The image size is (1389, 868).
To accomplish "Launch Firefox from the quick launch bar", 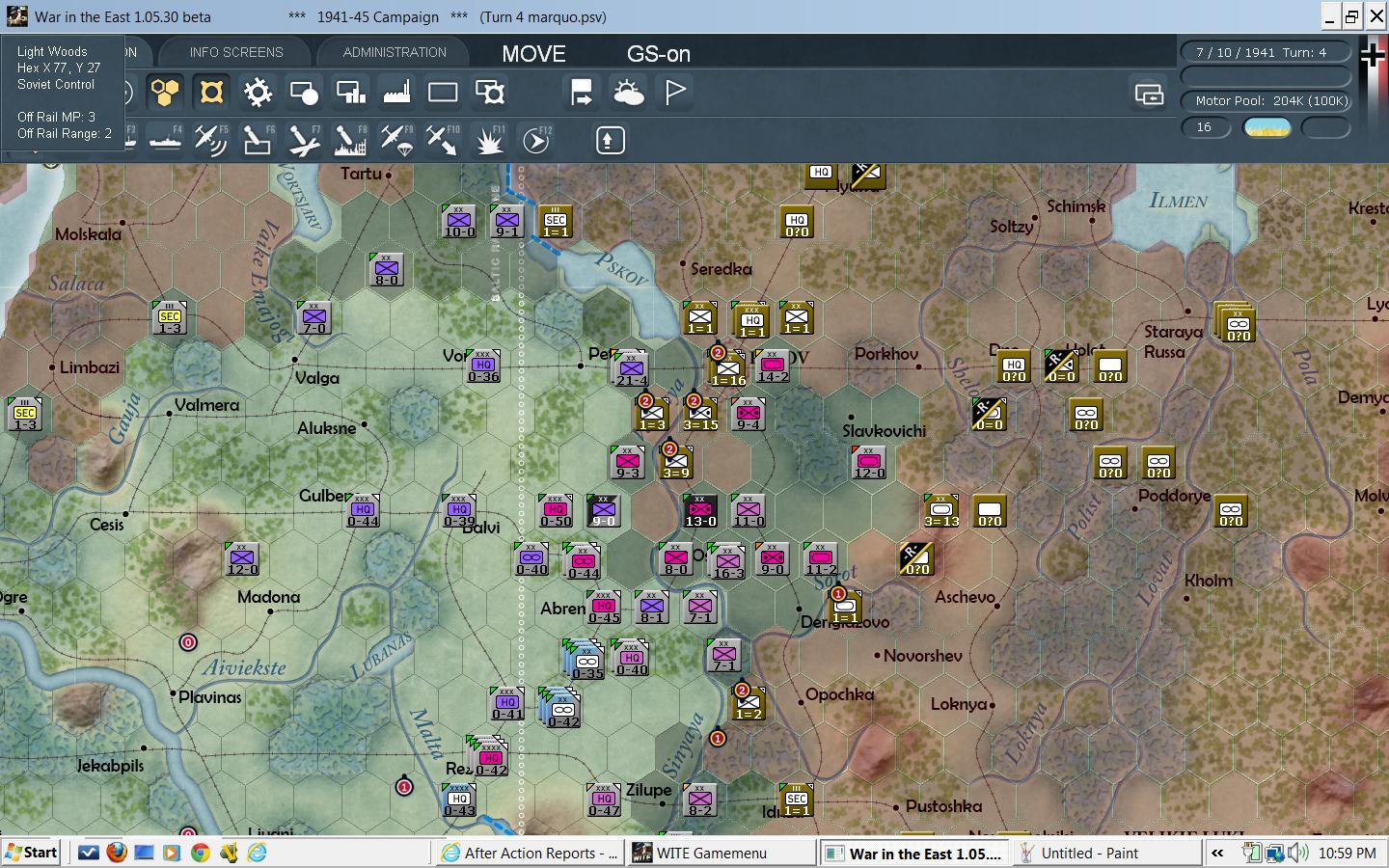I will point(117,853).
